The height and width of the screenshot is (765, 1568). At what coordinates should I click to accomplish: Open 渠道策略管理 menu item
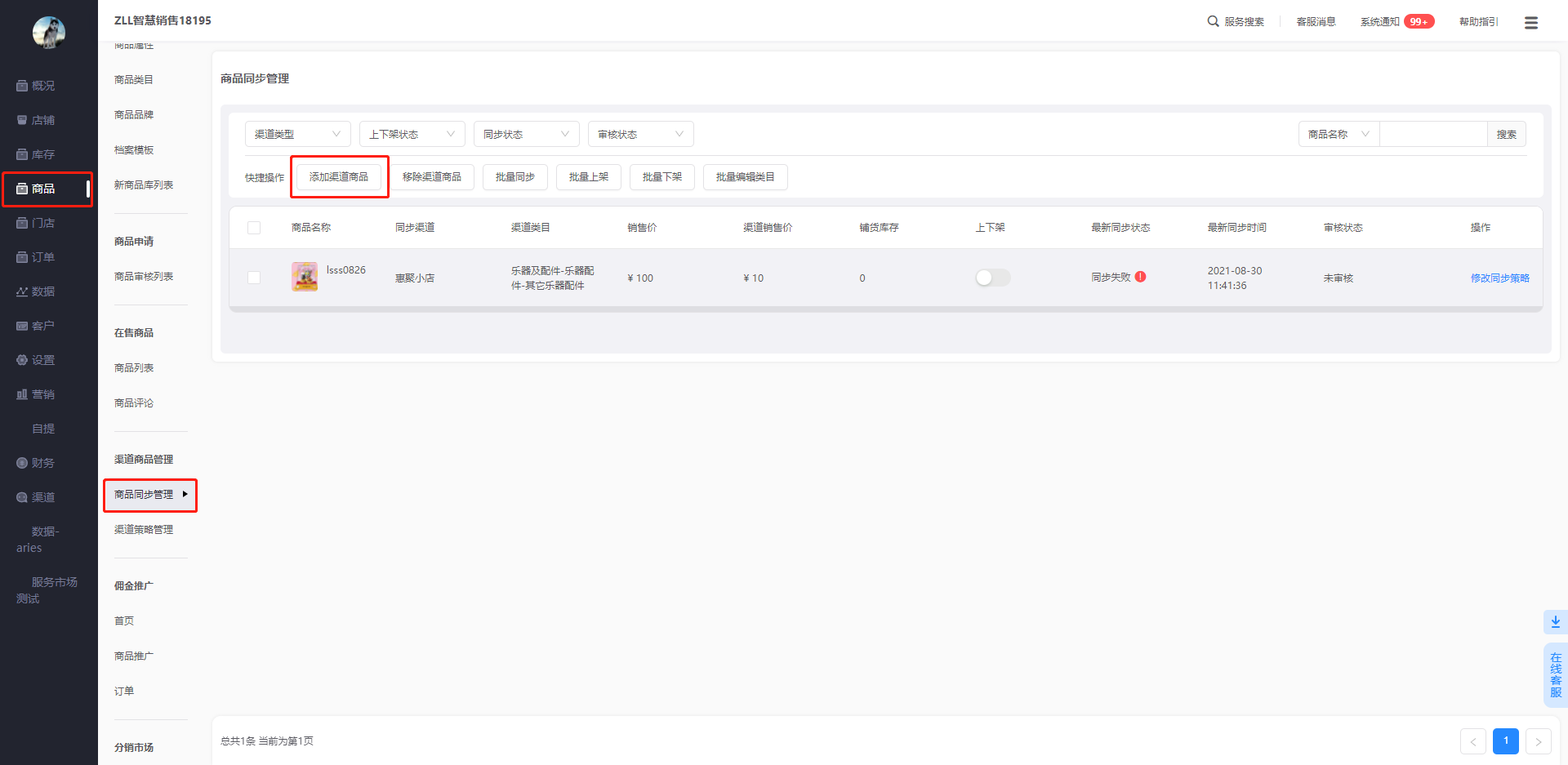pos(144,530)
